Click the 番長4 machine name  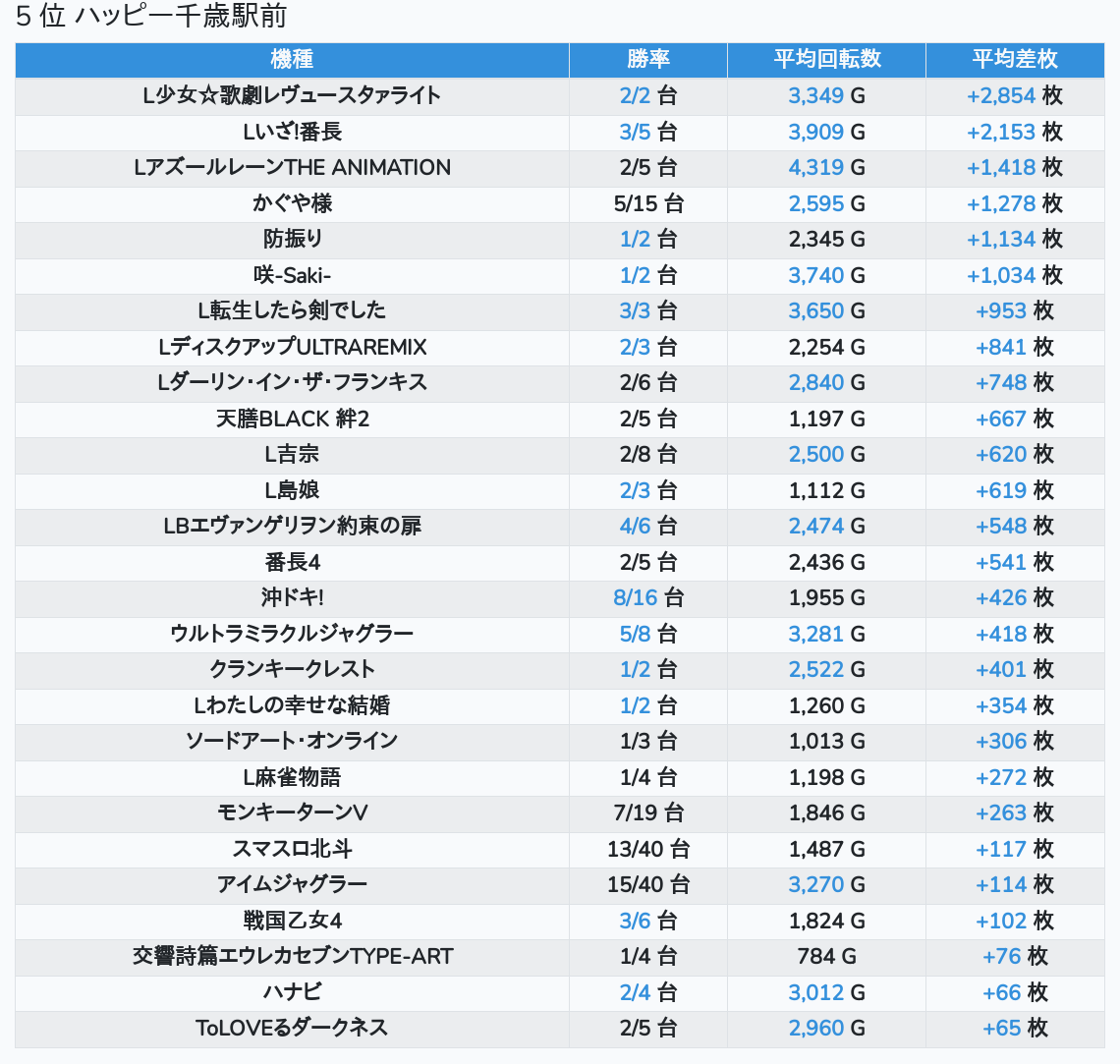click(292, 563)
